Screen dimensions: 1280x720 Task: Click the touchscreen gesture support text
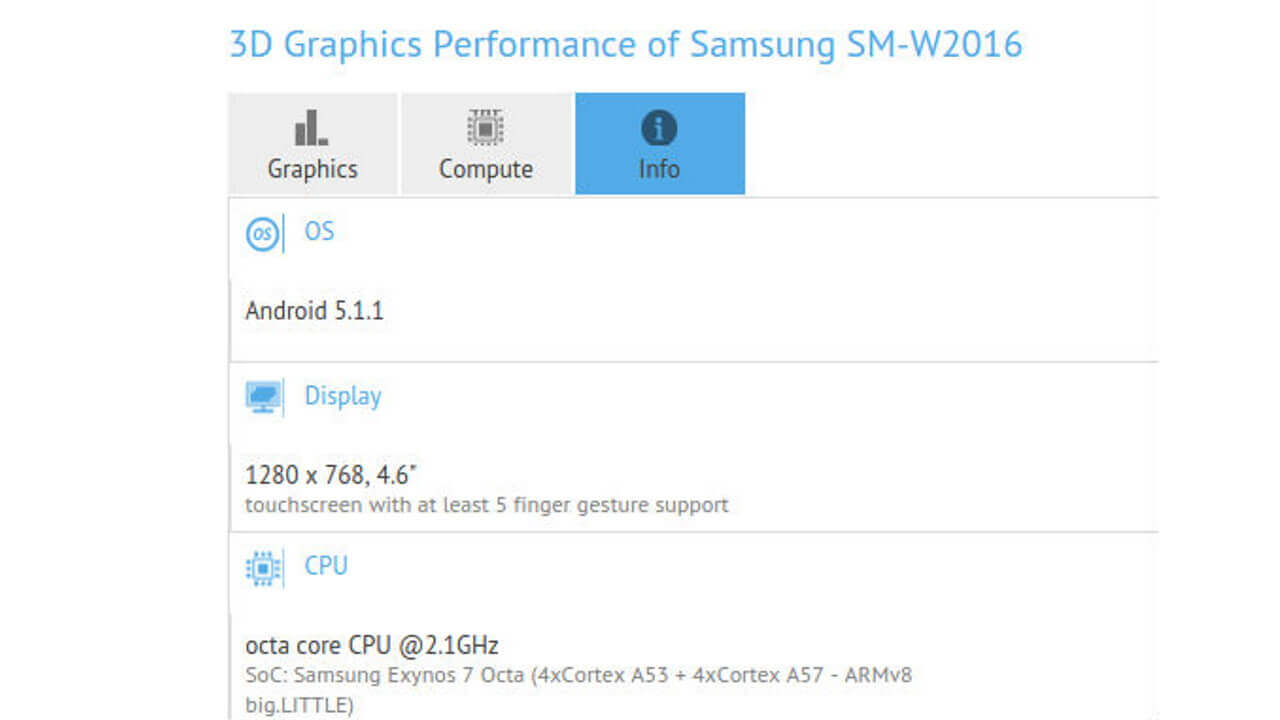coord(486,505)
